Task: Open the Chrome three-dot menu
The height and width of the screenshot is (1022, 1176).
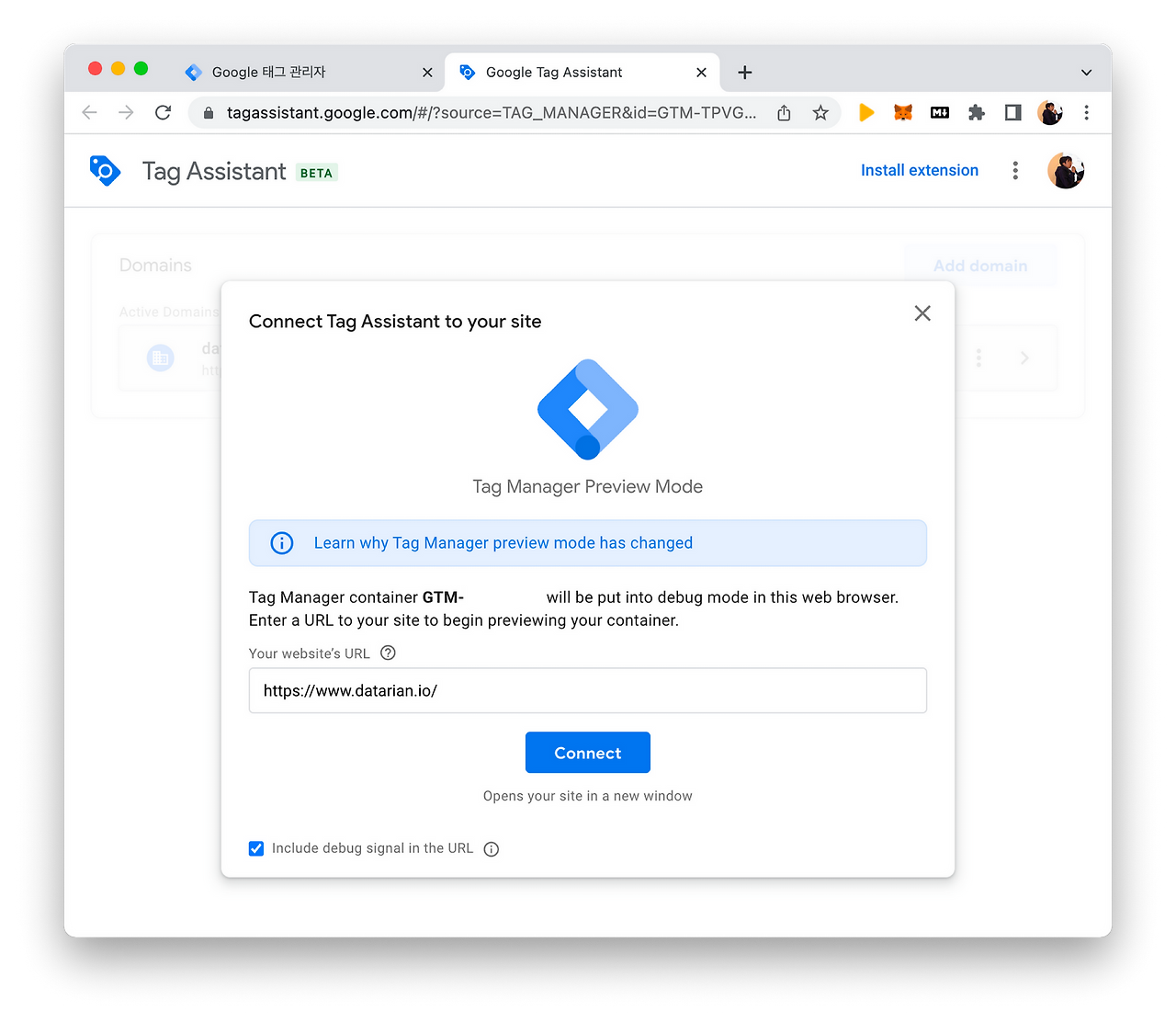Action: [x=1087, y=112]
